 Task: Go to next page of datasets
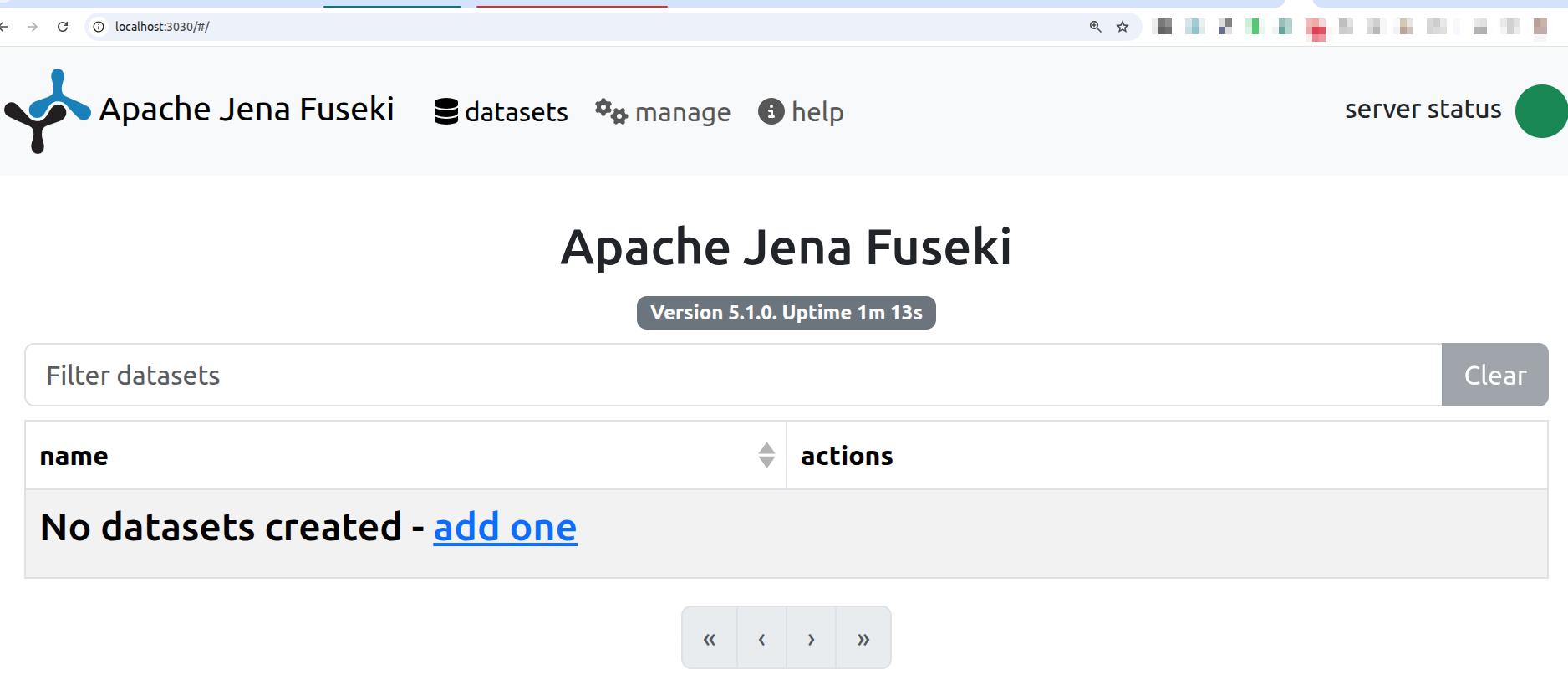[x=811, y=638]
